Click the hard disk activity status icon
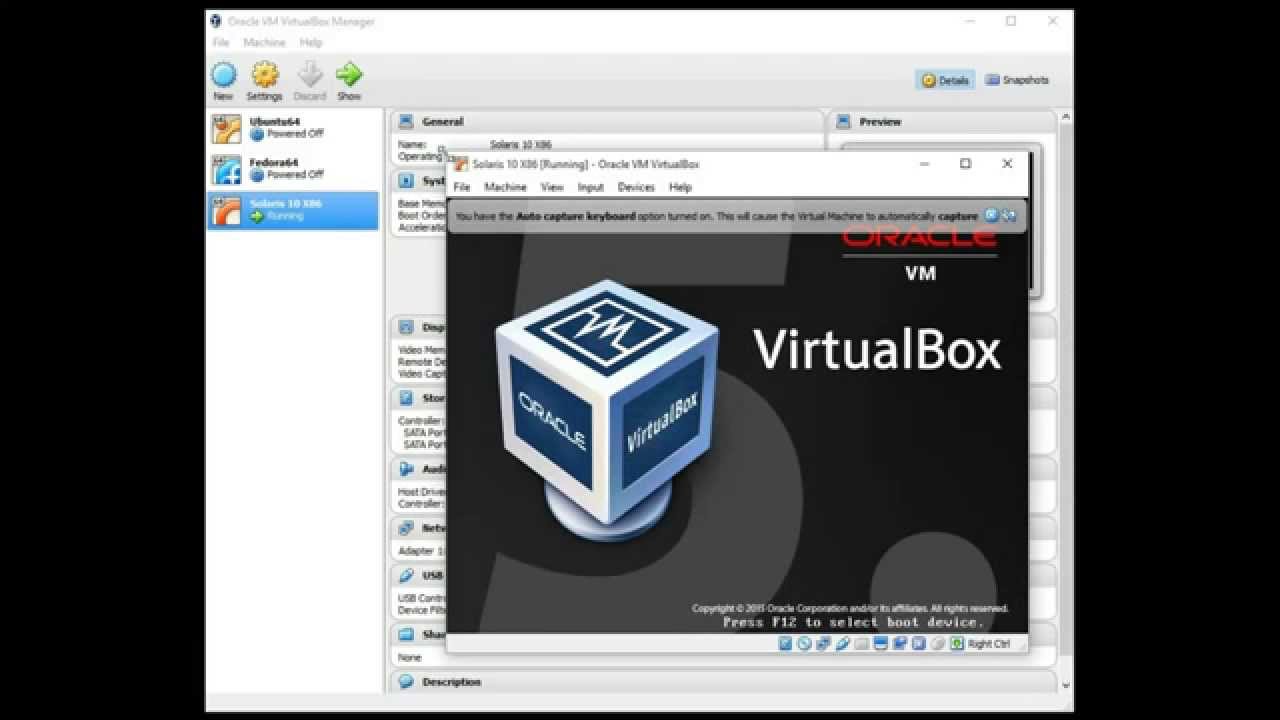 tap(785, 643)
